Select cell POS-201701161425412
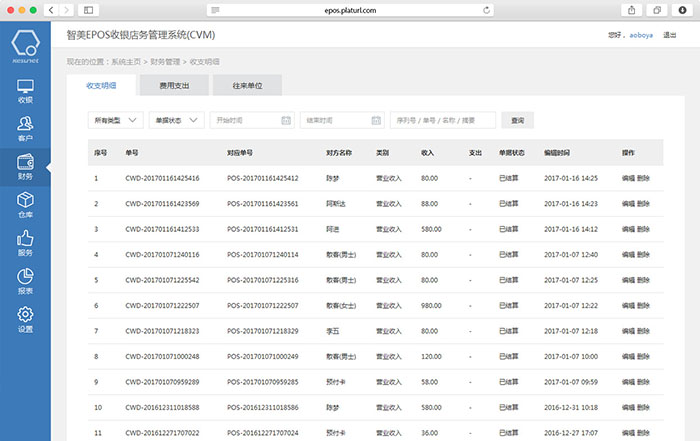Screen dimensions: 700x441 [262, 178]
